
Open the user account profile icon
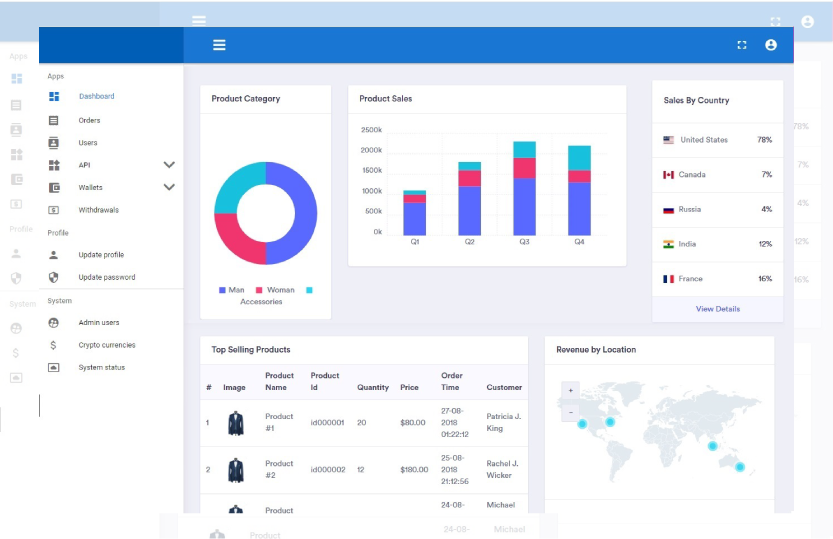point(771,45)
